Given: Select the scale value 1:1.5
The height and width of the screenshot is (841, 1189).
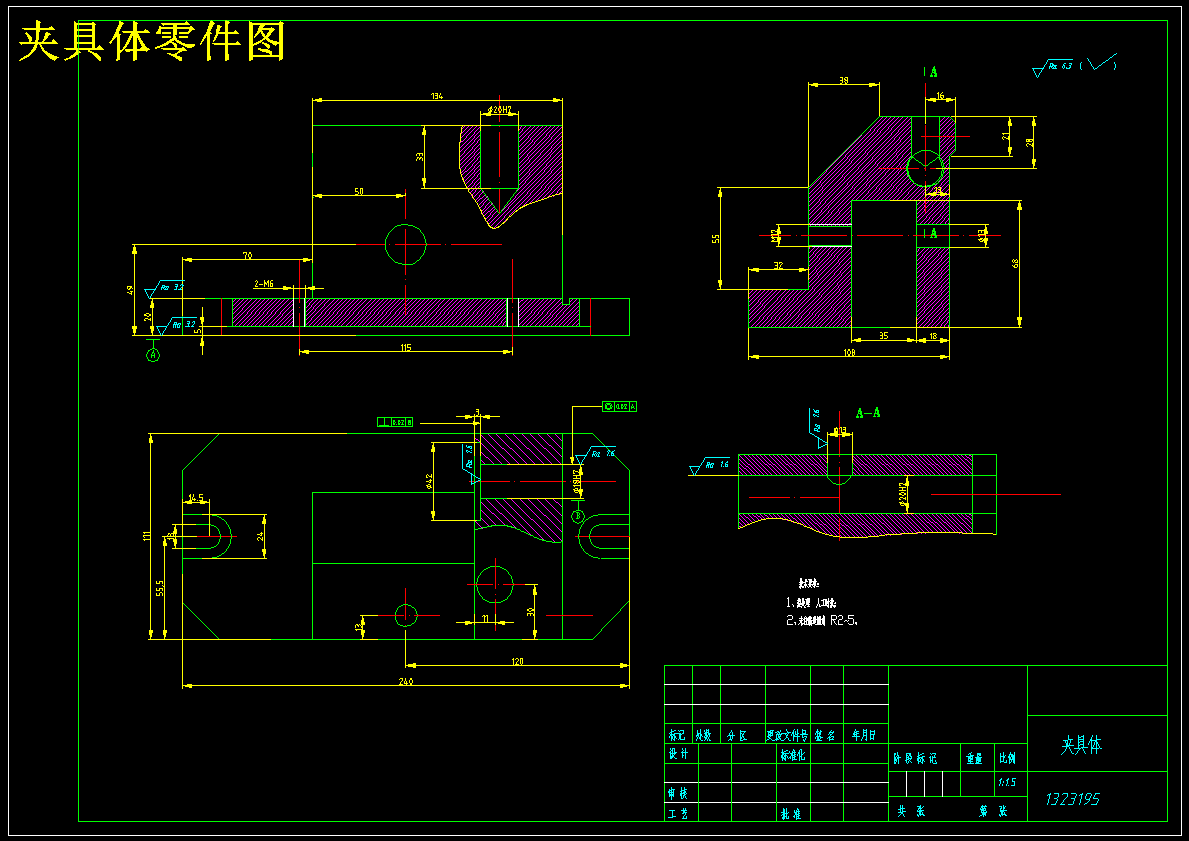Looking at the screenshot, I should tap(1007, 783).
